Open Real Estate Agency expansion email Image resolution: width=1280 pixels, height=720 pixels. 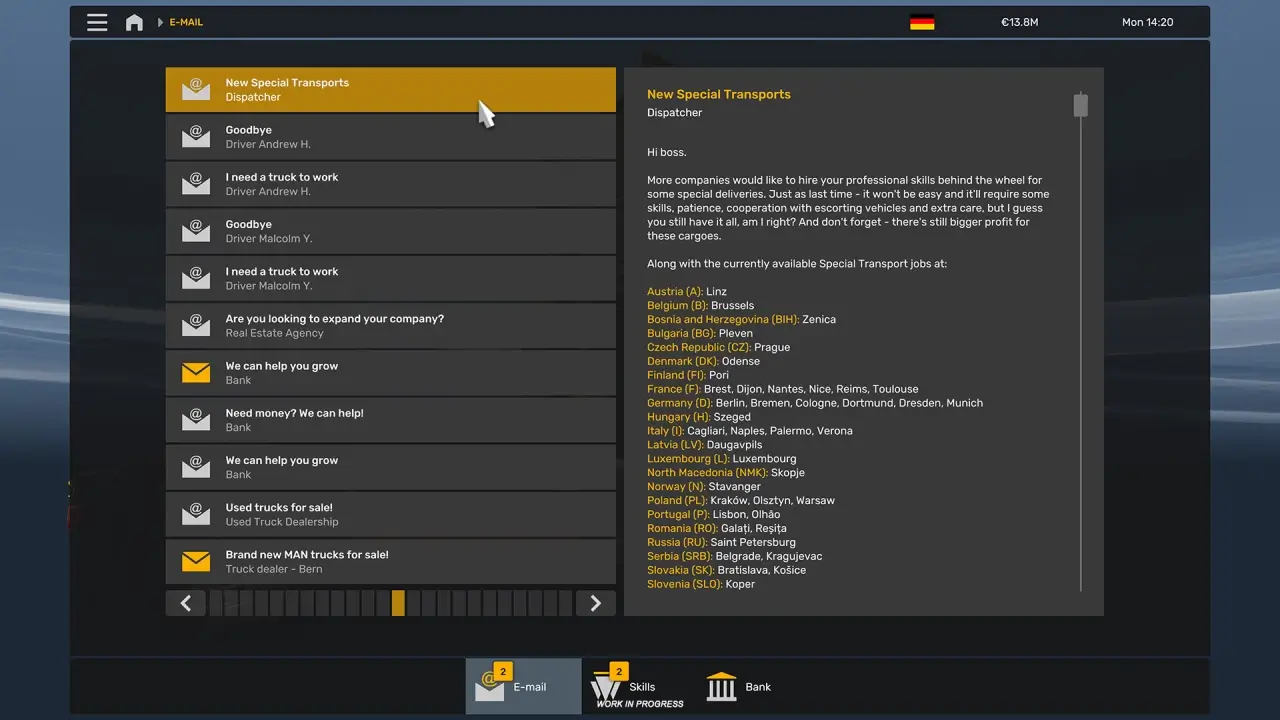coord(391,326)
